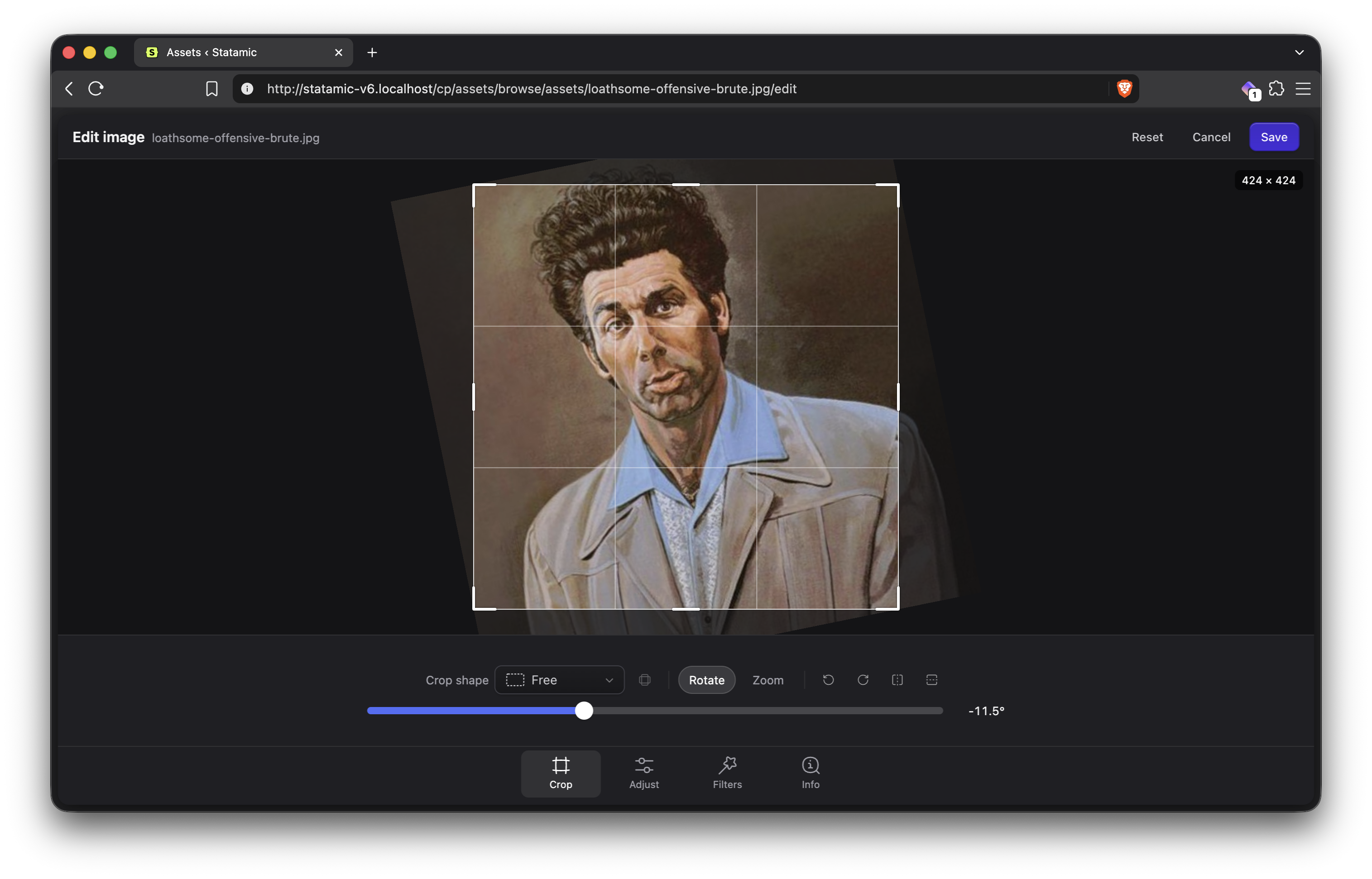Screen dimensions: 1372x879
Task: Click the top-right crop corner handle
Action: tap(897, 186)
